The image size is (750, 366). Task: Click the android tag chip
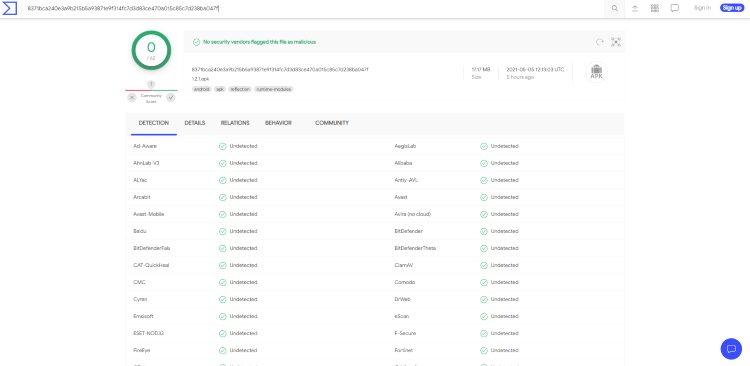201,89
